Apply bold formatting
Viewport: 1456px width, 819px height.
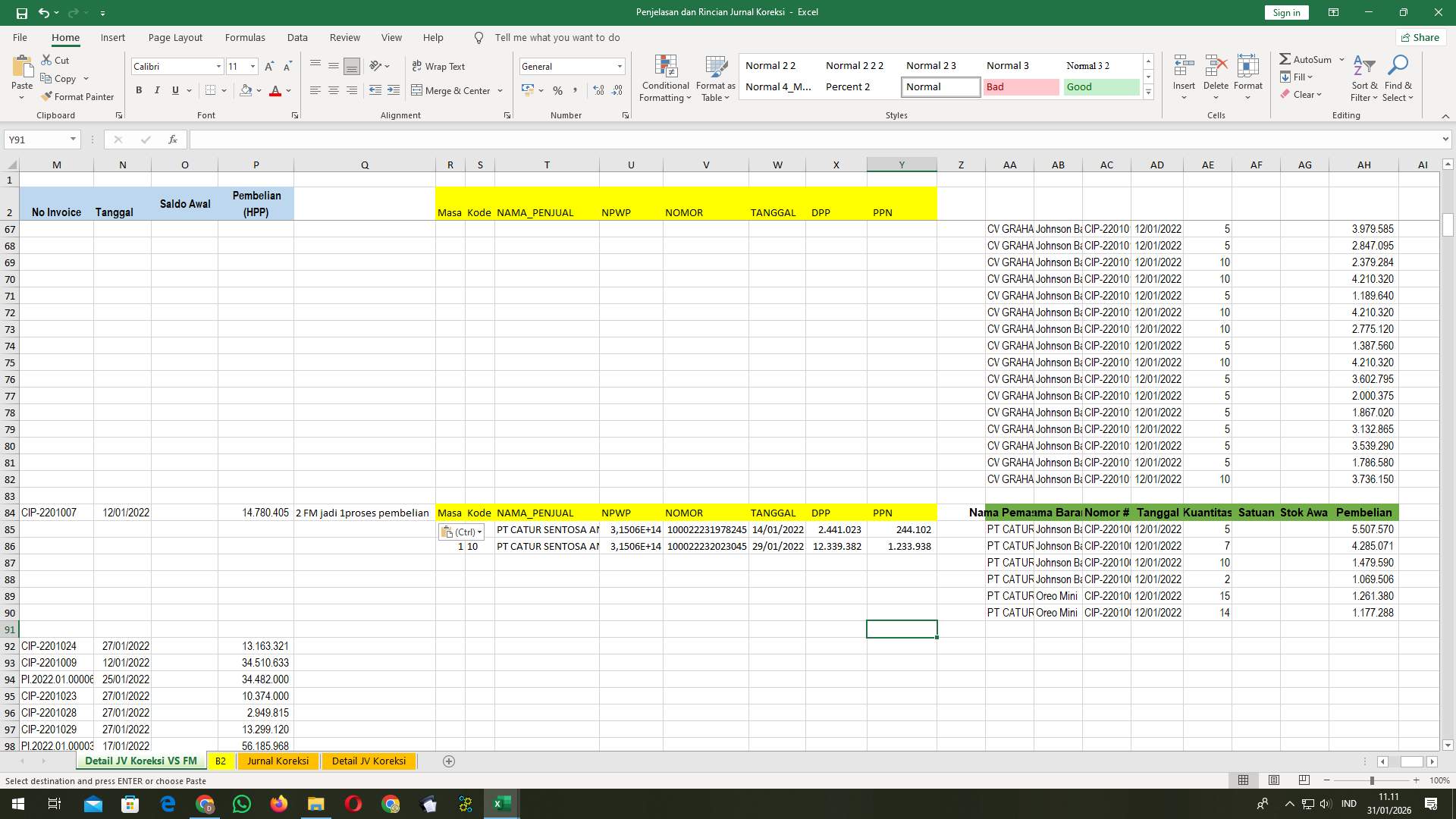point(139,90)
